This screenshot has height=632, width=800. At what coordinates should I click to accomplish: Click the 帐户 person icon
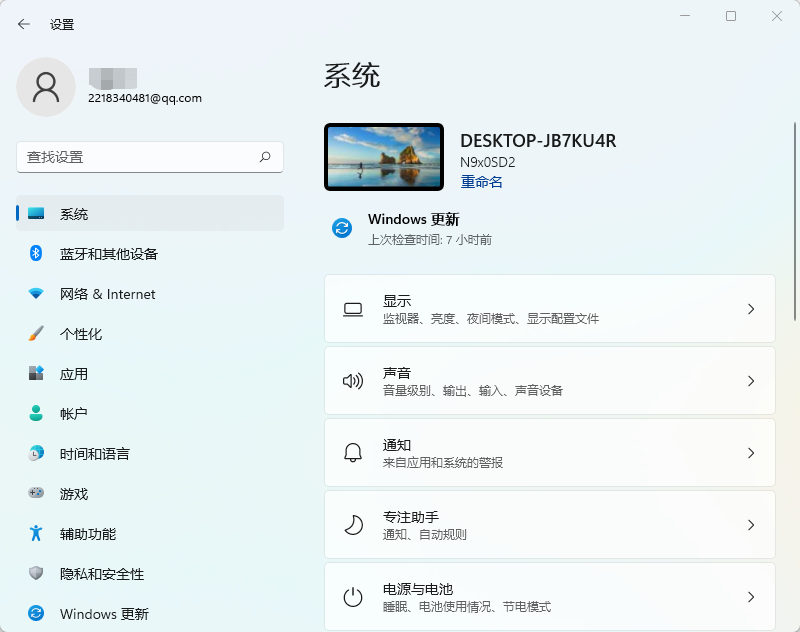point(36,413)
